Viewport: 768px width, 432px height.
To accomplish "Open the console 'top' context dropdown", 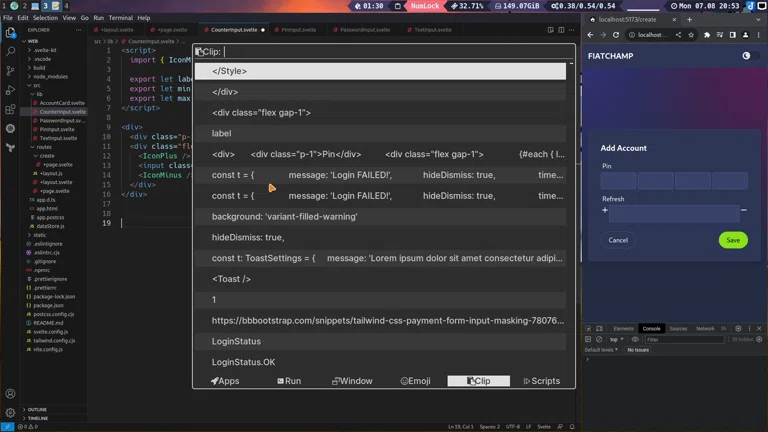I will (617, 339).
